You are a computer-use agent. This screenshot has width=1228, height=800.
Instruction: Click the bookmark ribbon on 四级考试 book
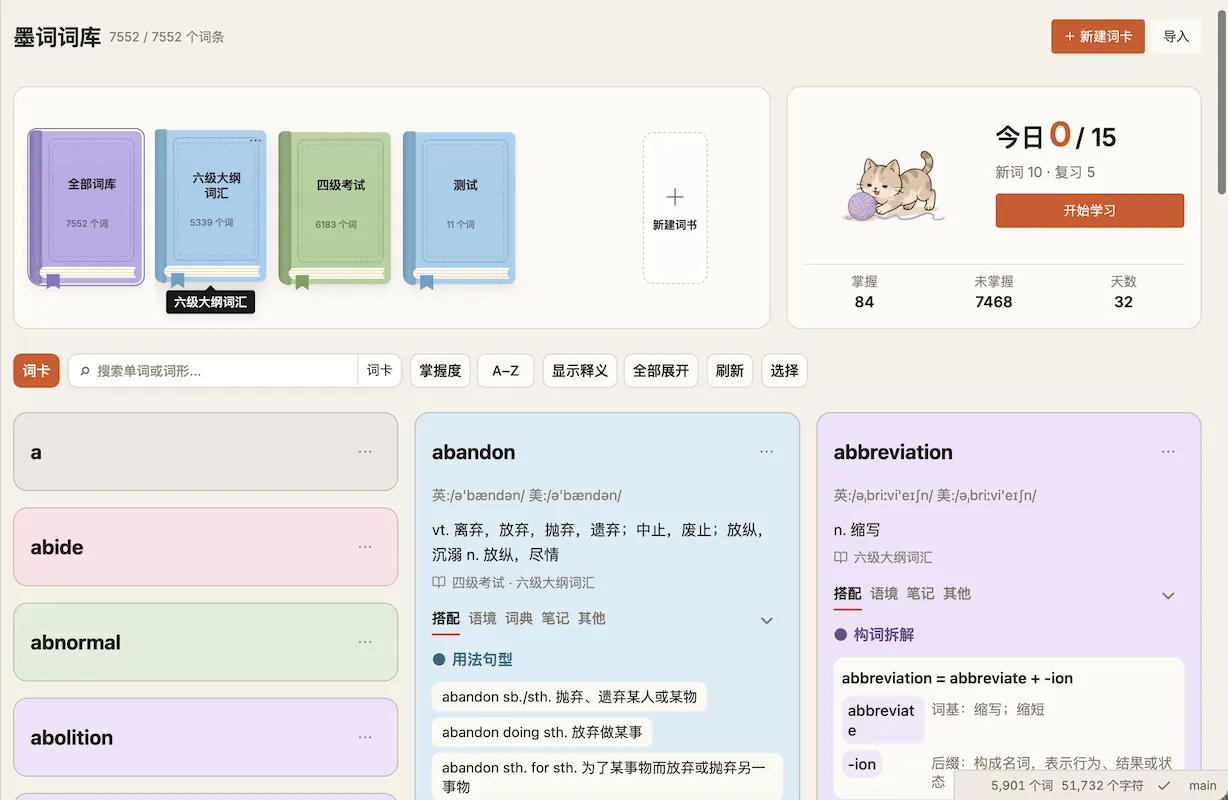[x=302, y=281]
